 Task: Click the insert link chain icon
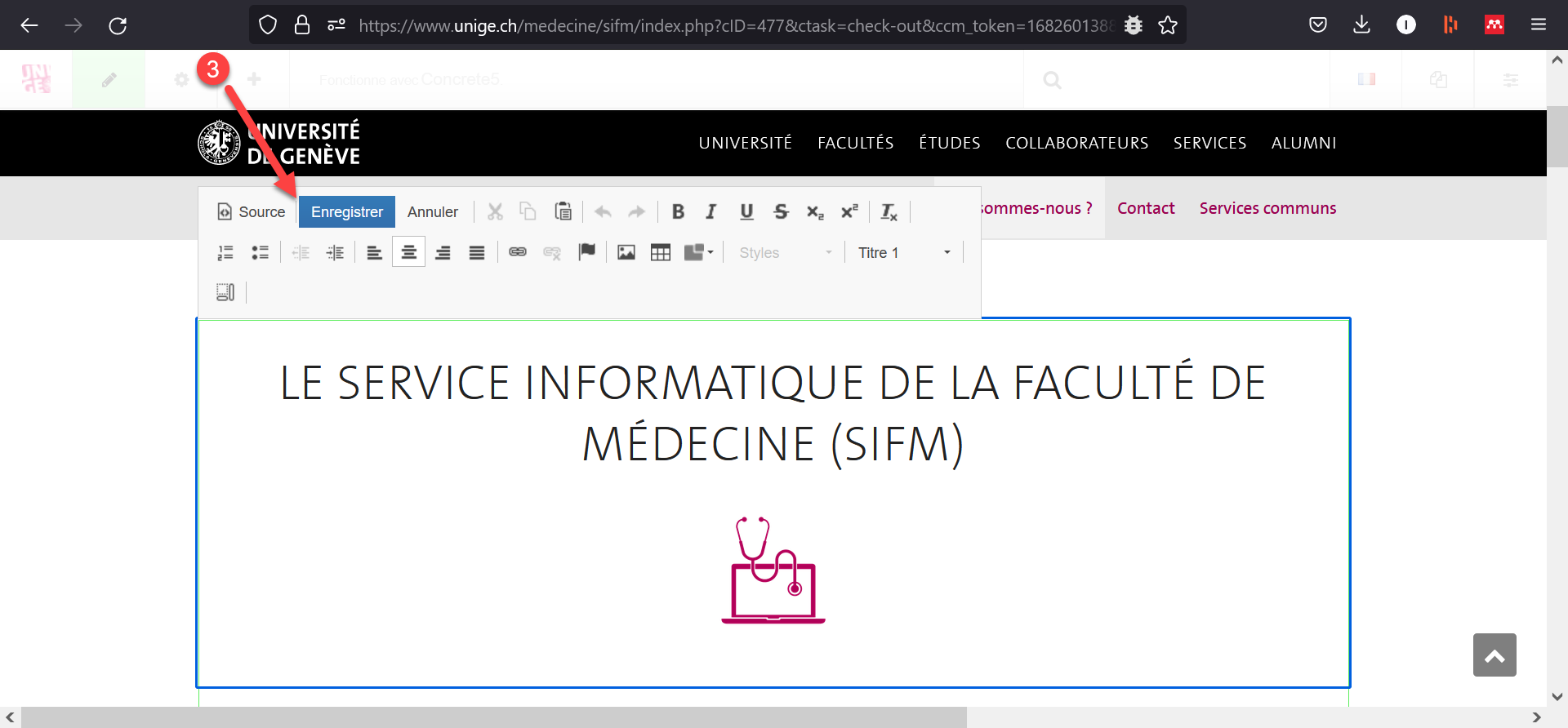518,252
